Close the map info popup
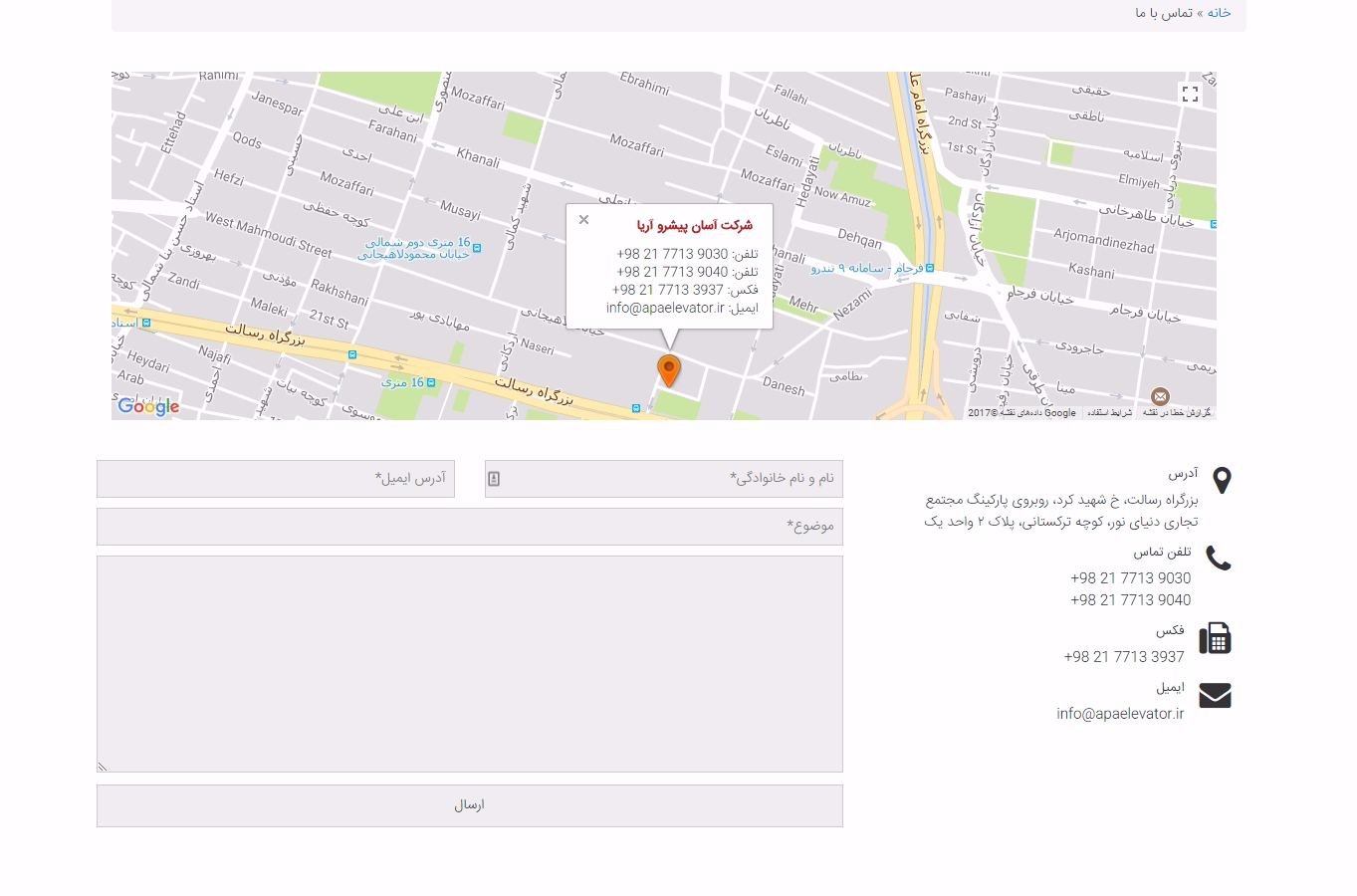Screen dimensions: 1357x896 [584, 220]
